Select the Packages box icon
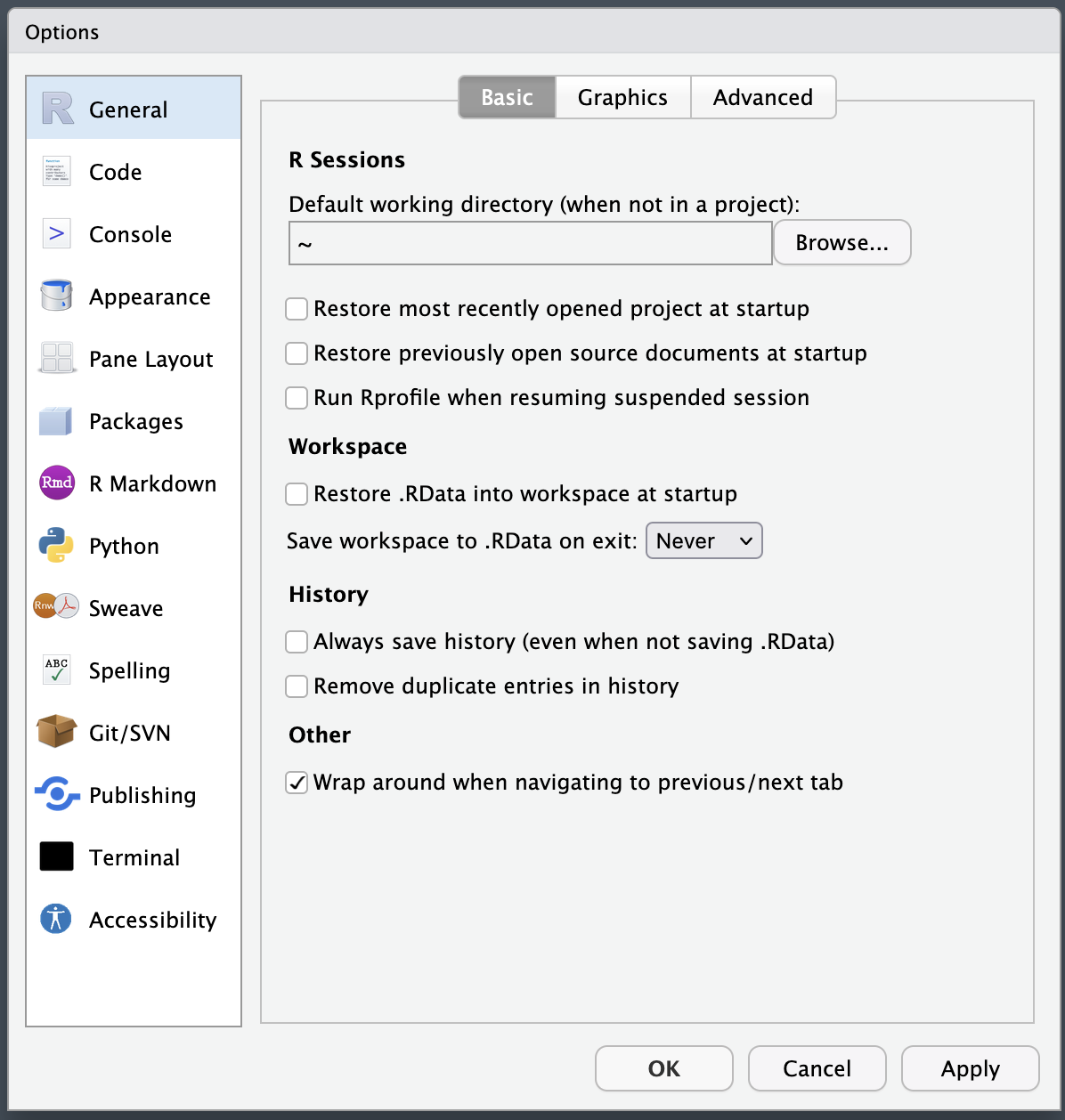 click(x=57, y=420)
